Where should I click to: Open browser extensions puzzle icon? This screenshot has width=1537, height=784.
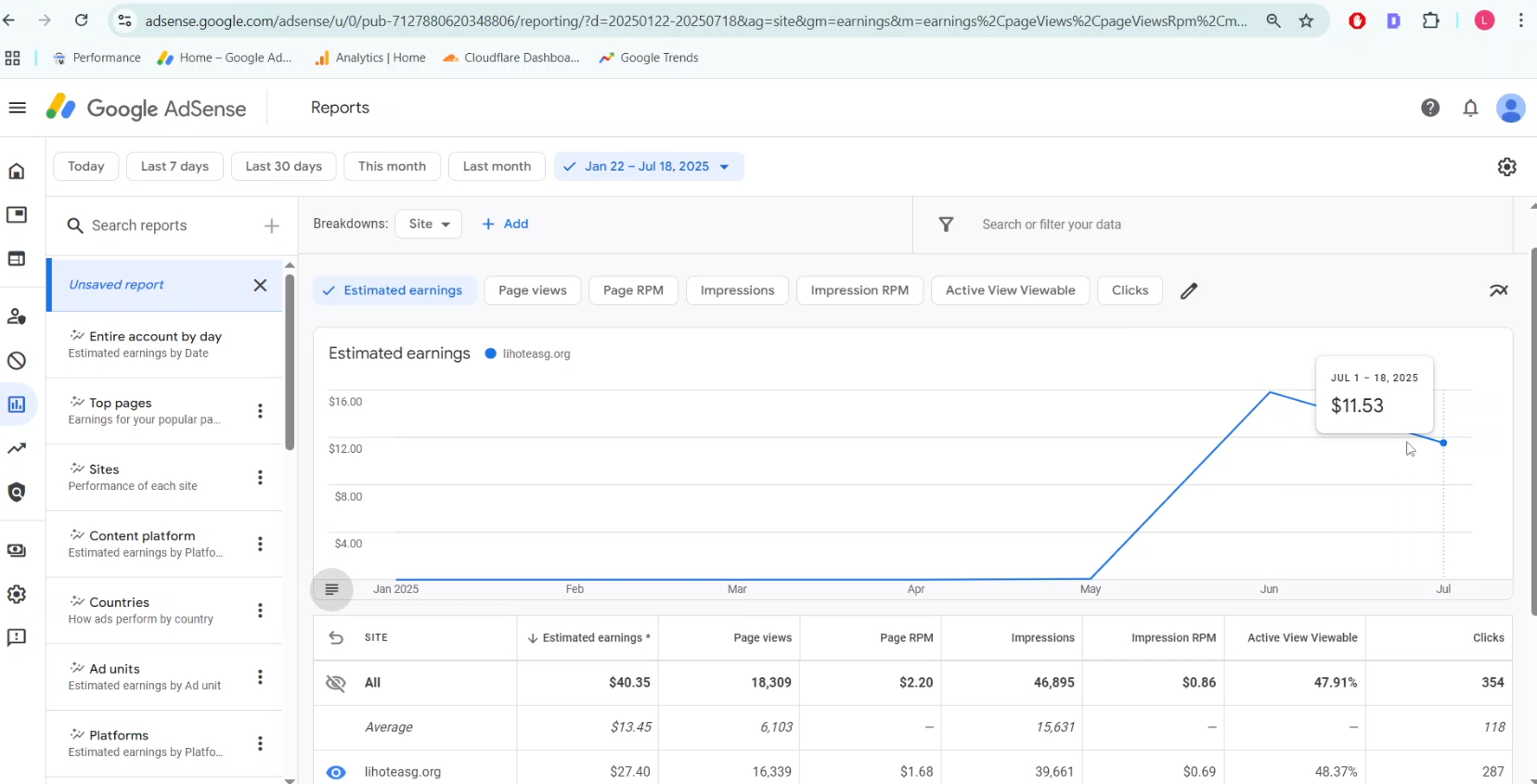click(x=1431, y=20)
